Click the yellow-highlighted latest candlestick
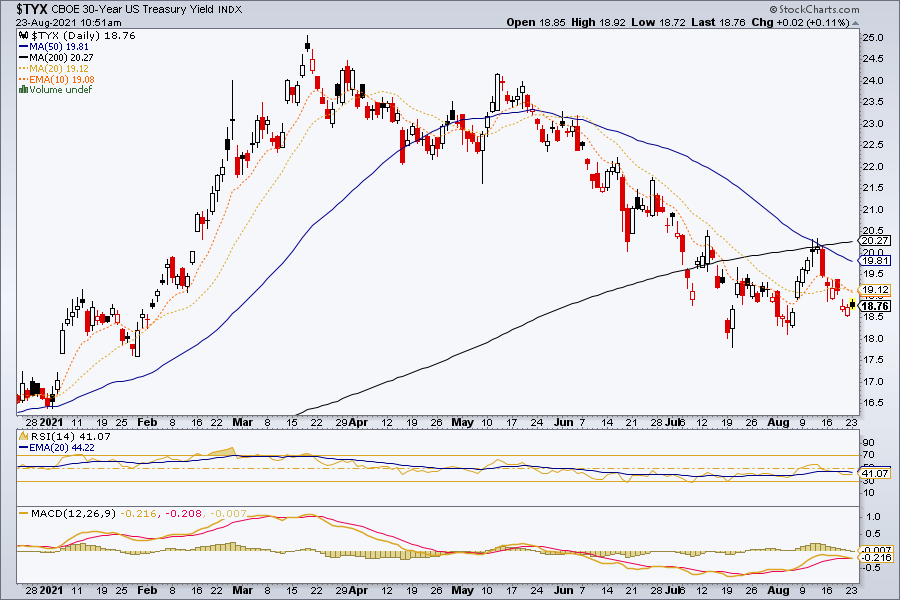The width and height of the screenshot is (900, 600). click(853, 304)
